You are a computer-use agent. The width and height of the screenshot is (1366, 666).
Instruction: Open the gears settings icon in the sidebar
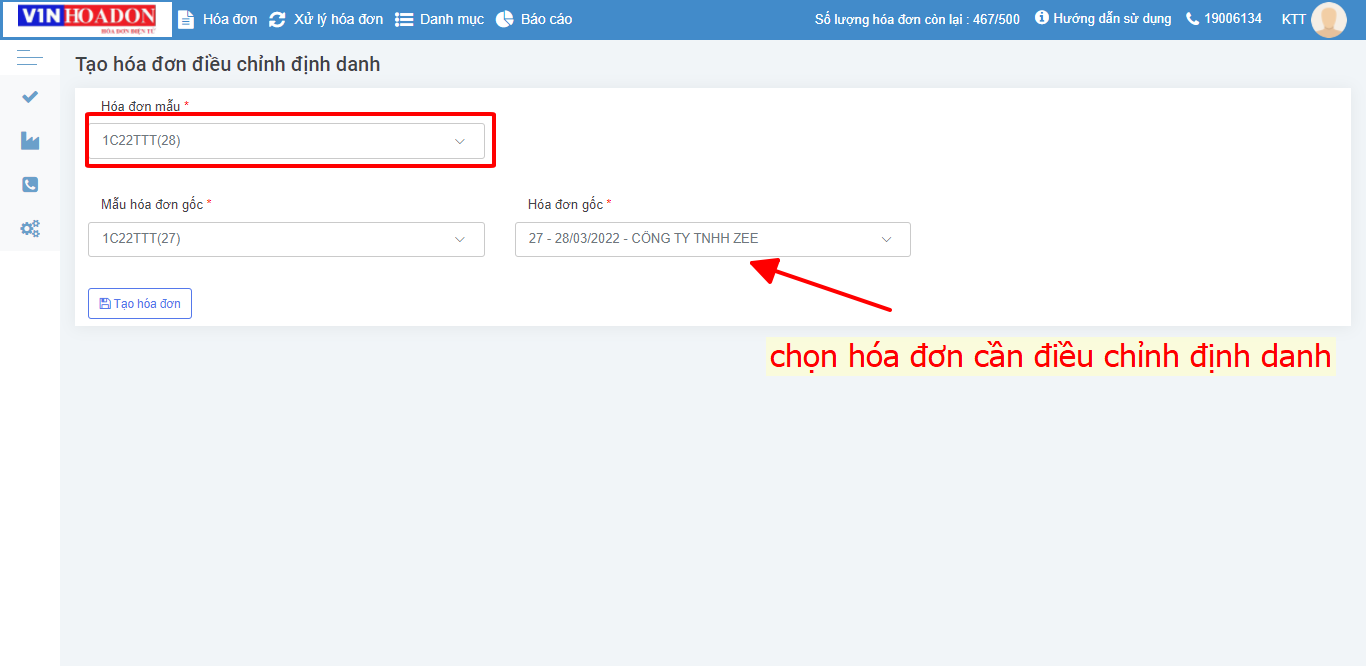click(29, 228)
